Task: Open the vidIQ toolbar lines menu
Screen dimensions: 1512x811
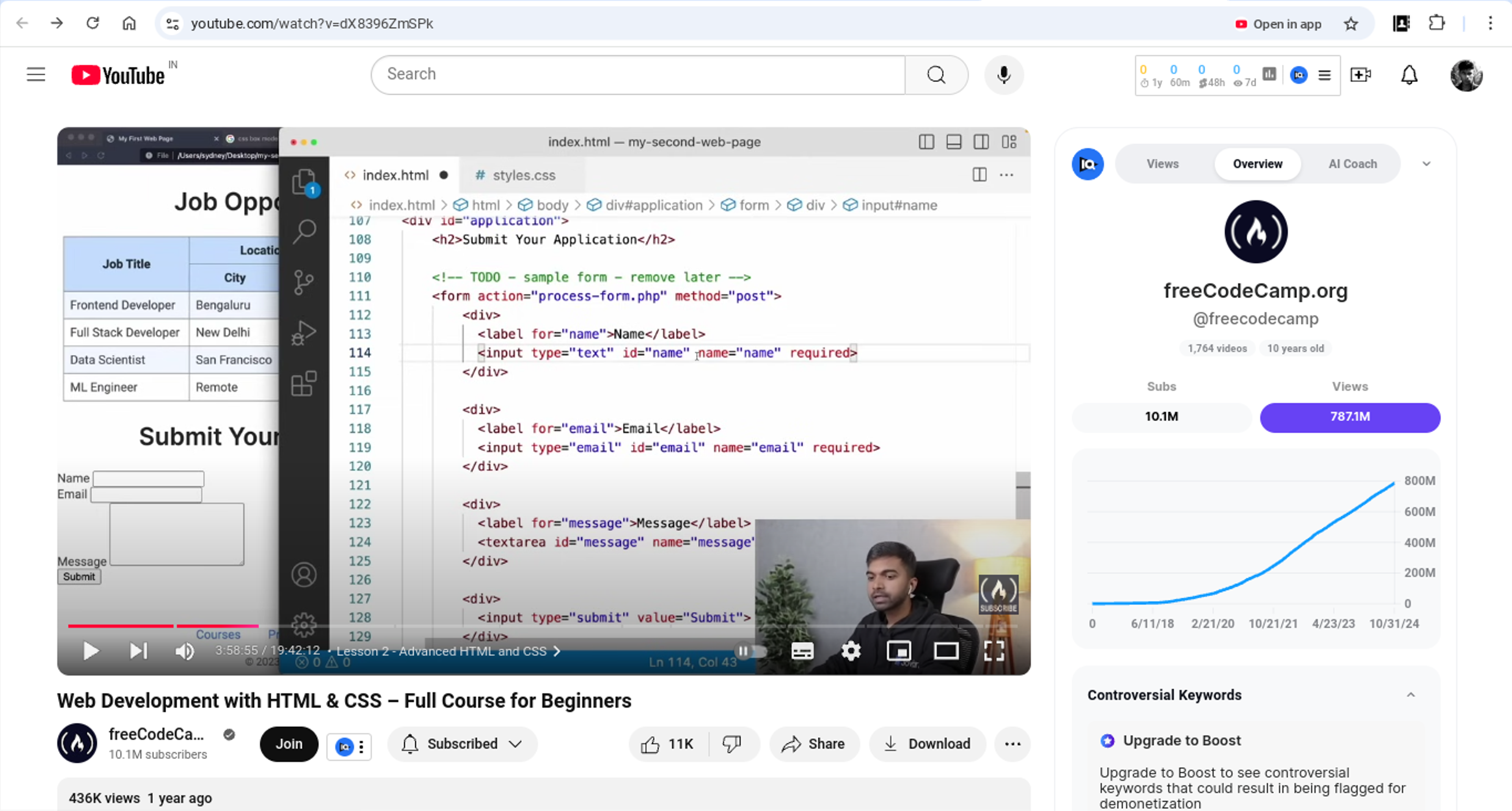Action: click(1324, 75)
